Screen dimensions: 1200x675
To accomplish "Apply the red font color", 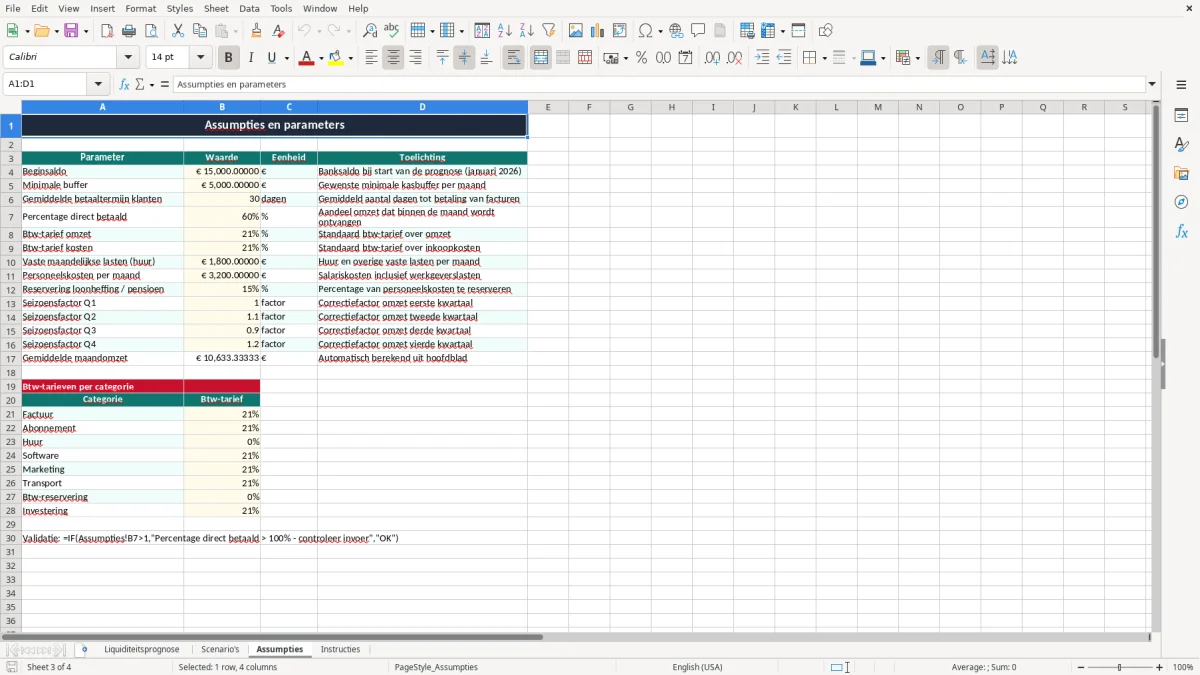I will coord(306,58).
